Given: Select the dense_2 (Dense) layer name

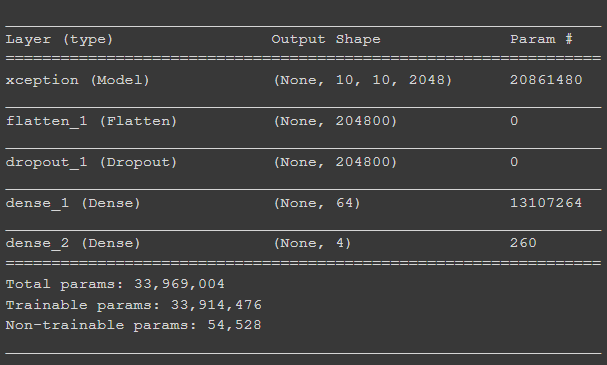Looking at the screenshot, I should click(x=73, y=243).
